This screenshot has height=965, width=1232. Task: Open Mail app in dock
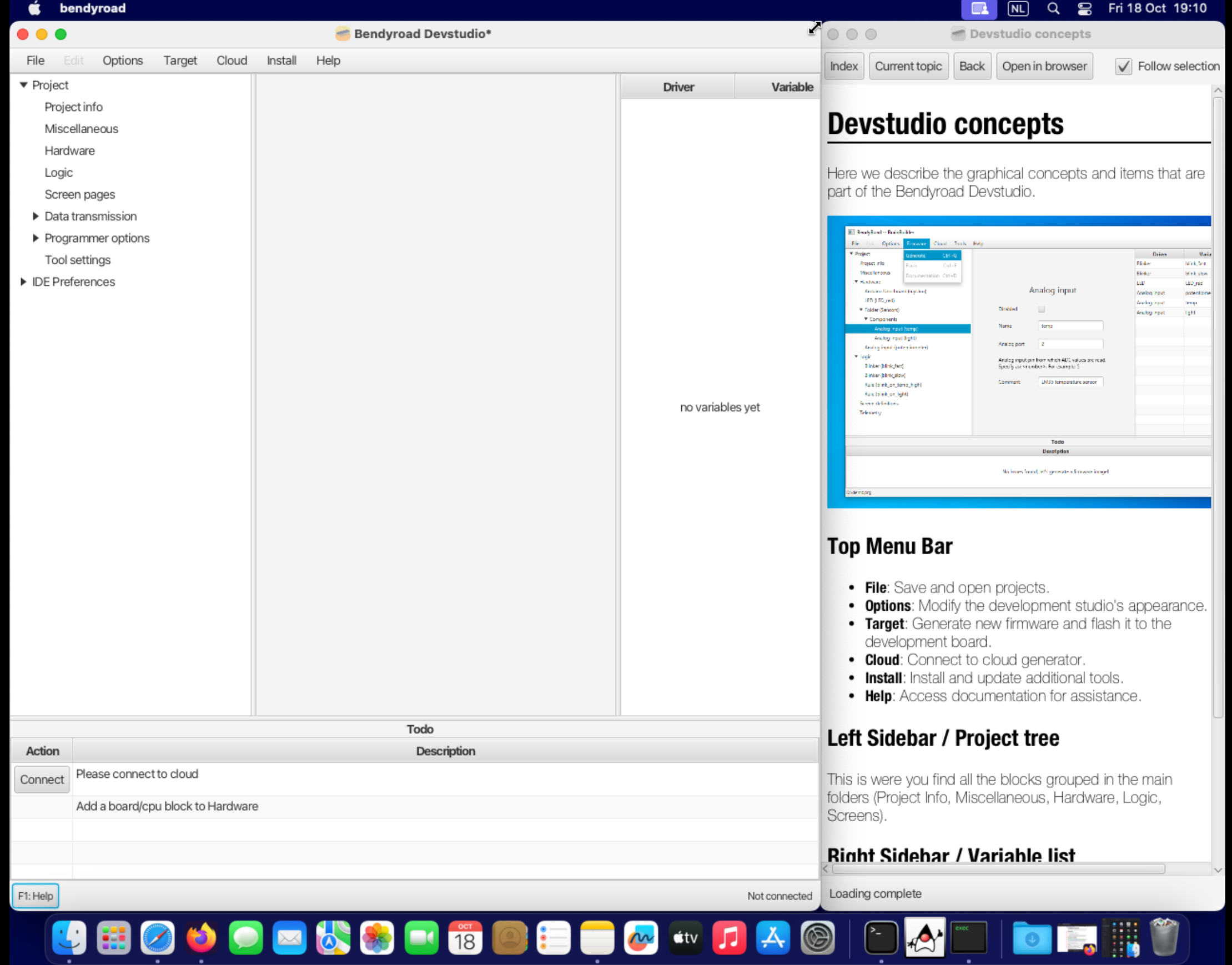point(289,938)
